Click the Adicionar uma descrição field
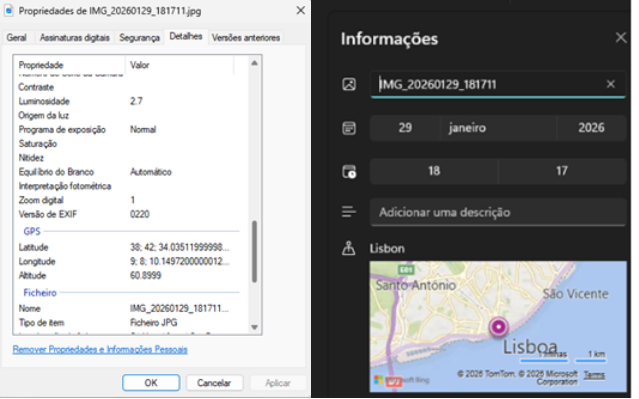This screenshot has height=399, width=639. [498, 212]
